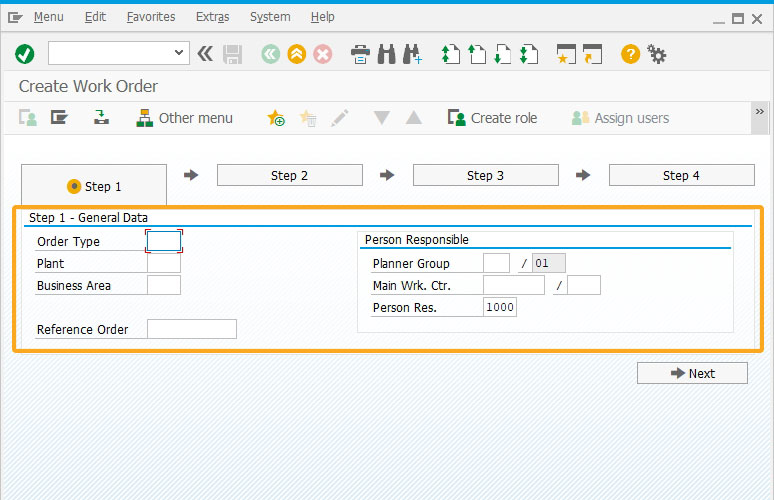Click the Other menu button
The height and width of the screenshot is (500, 774).
[x=185, y=118]
